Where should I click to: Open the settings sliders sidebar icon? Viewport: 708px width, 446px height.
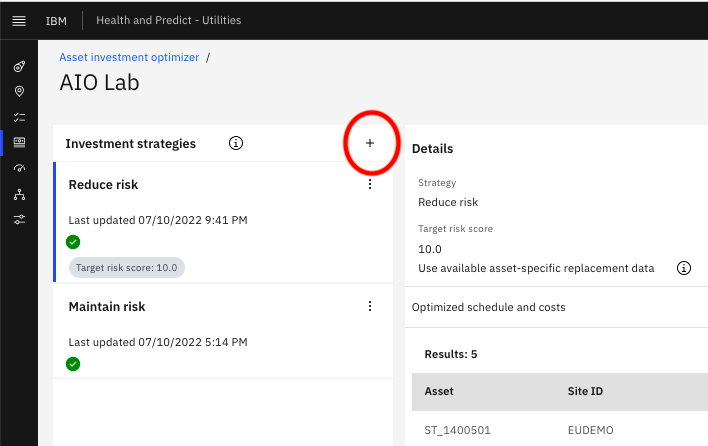[19, 220]
